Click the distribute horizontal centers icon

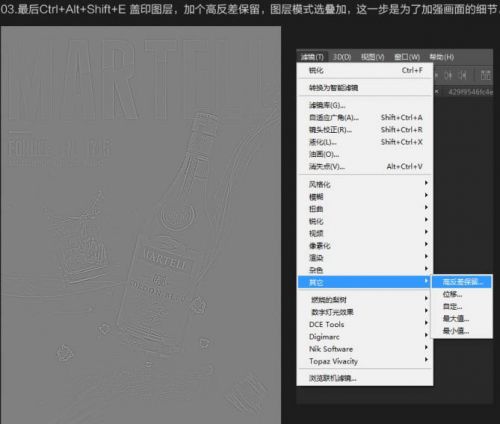pos(448,76)
